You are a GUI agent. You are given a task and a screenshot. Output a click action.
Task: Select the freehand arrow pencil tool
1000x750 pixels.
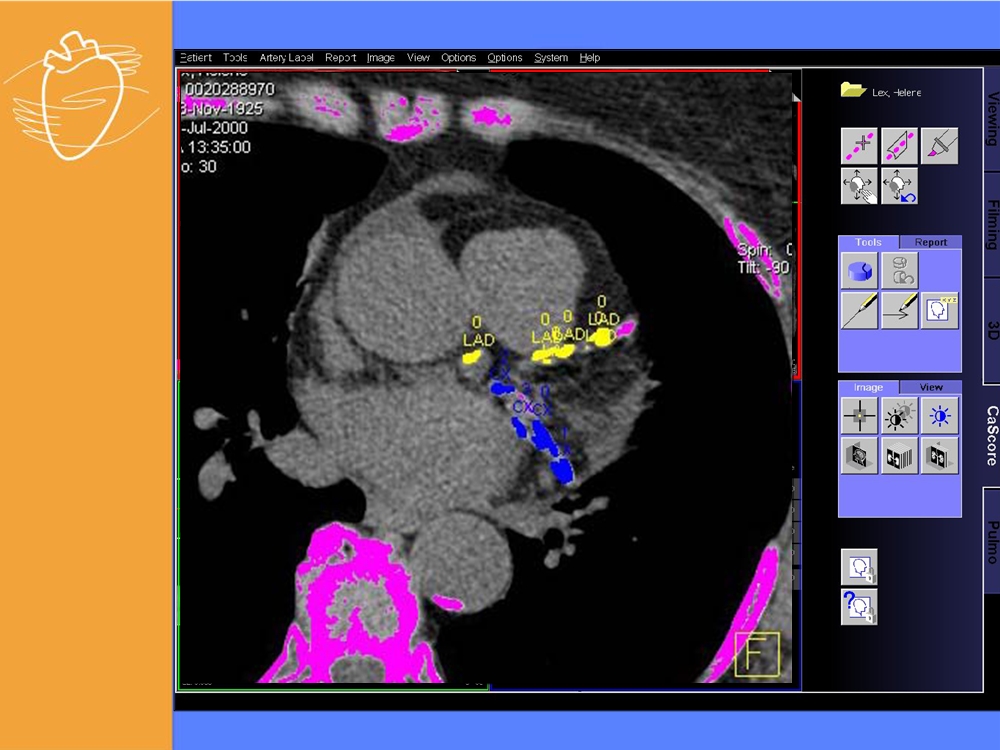point(899,311)
